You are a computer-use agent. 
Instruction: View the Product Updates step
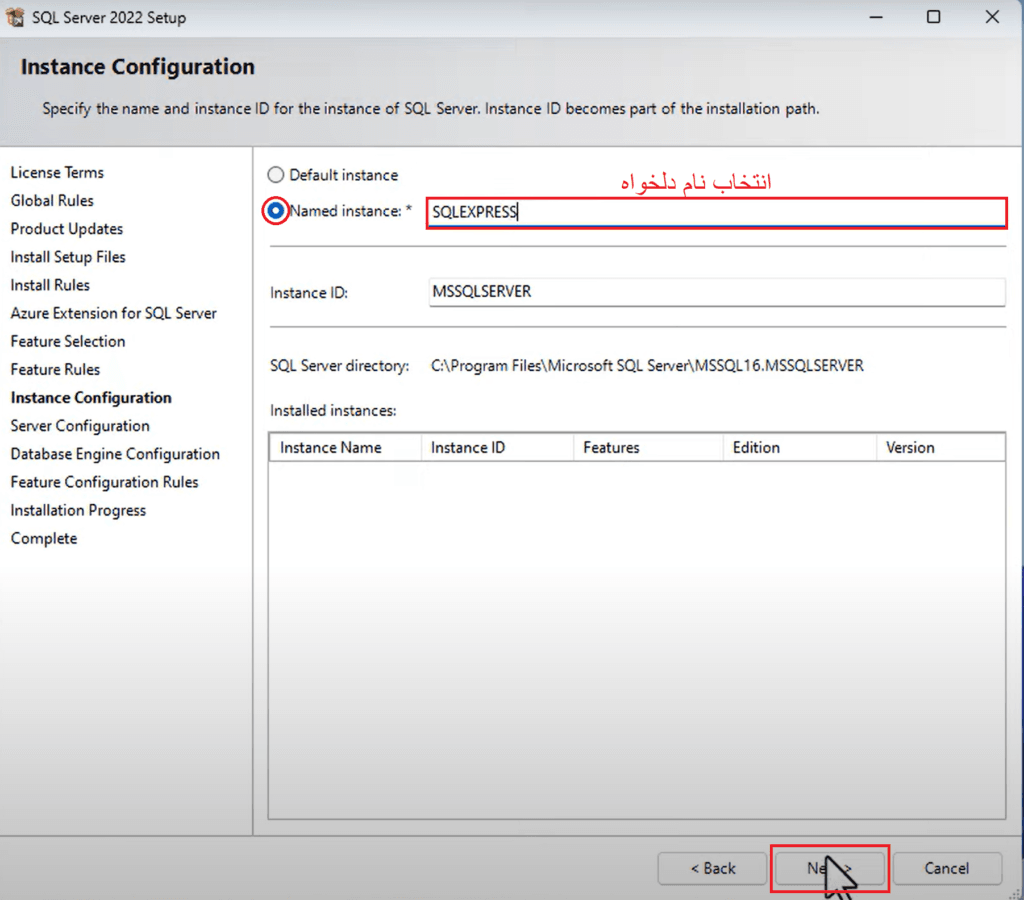[66, 228]
